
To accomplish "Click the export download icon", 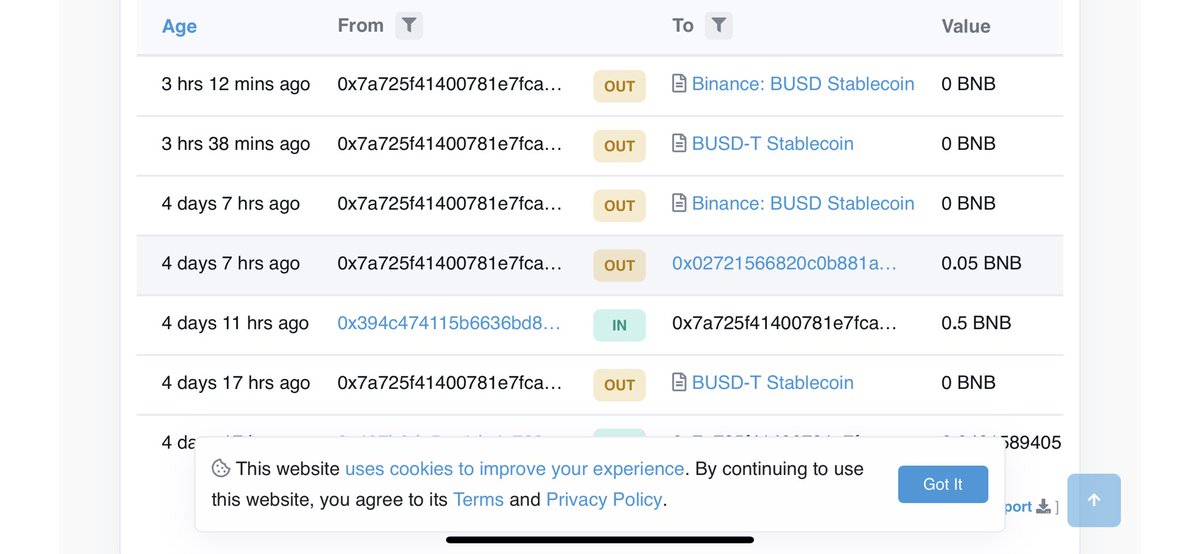I will [x=1043, y=507].
